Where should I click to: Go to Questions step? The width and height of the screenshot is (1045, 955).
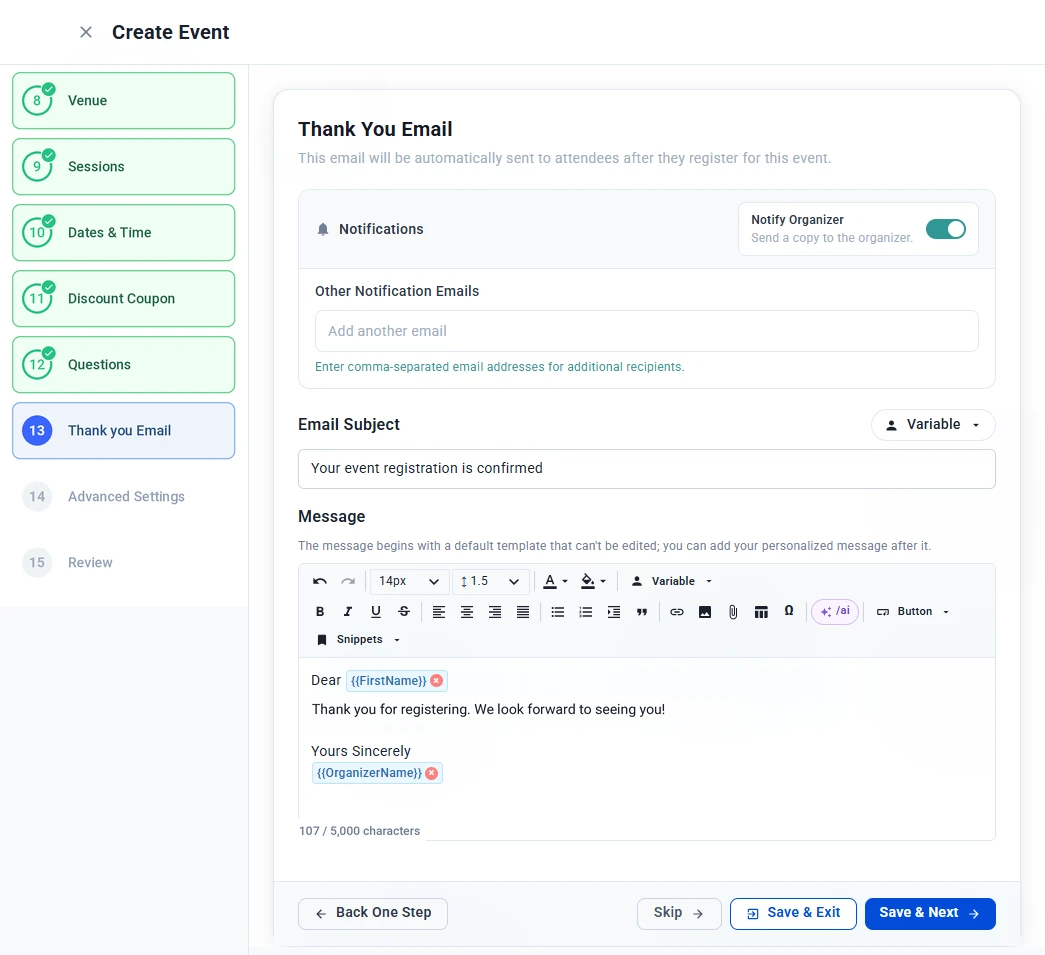pos(123,365)
